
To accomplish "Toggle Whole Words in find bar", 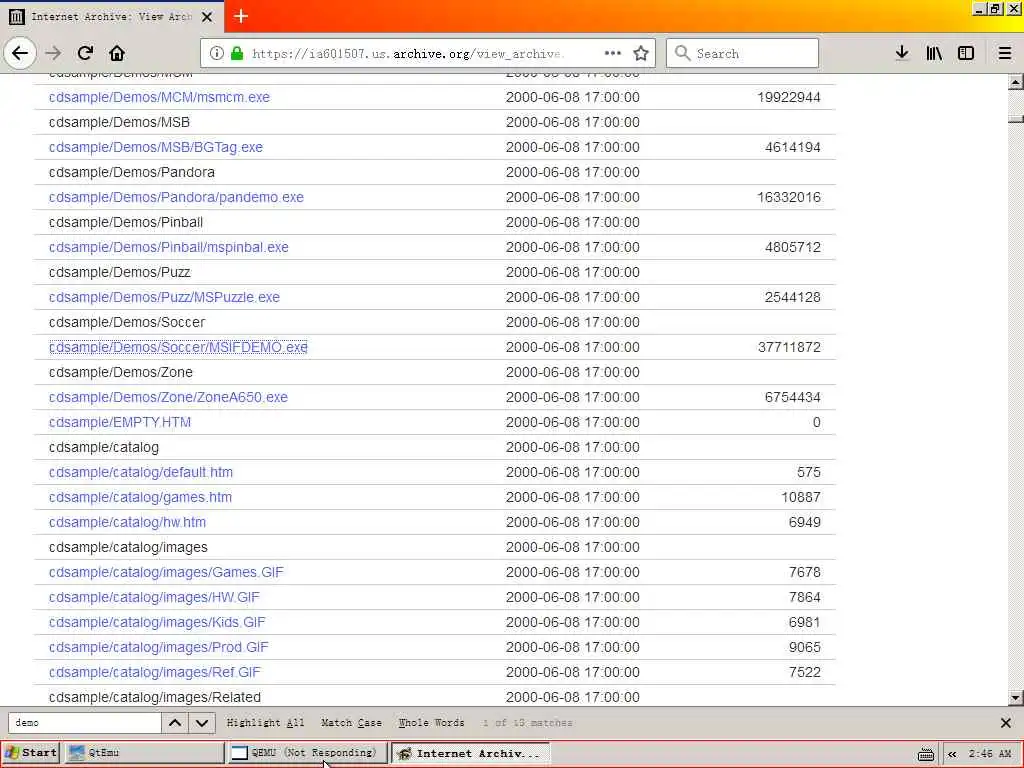I will [432, 723].
